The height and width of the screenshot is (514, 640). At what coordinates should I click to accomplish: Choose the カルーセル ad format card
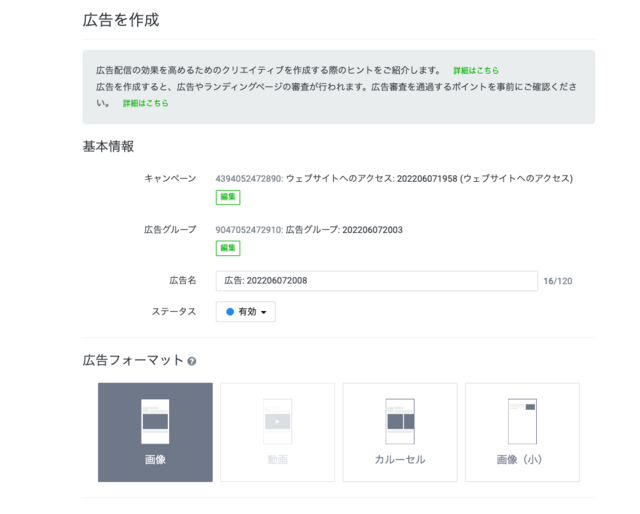[x=400, y=432]
